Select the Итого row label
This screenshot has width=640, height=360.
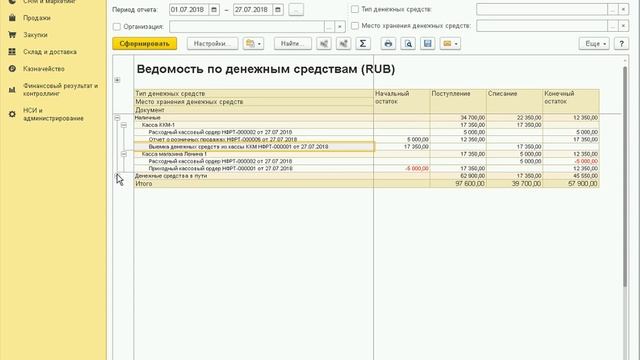[144, 184]
